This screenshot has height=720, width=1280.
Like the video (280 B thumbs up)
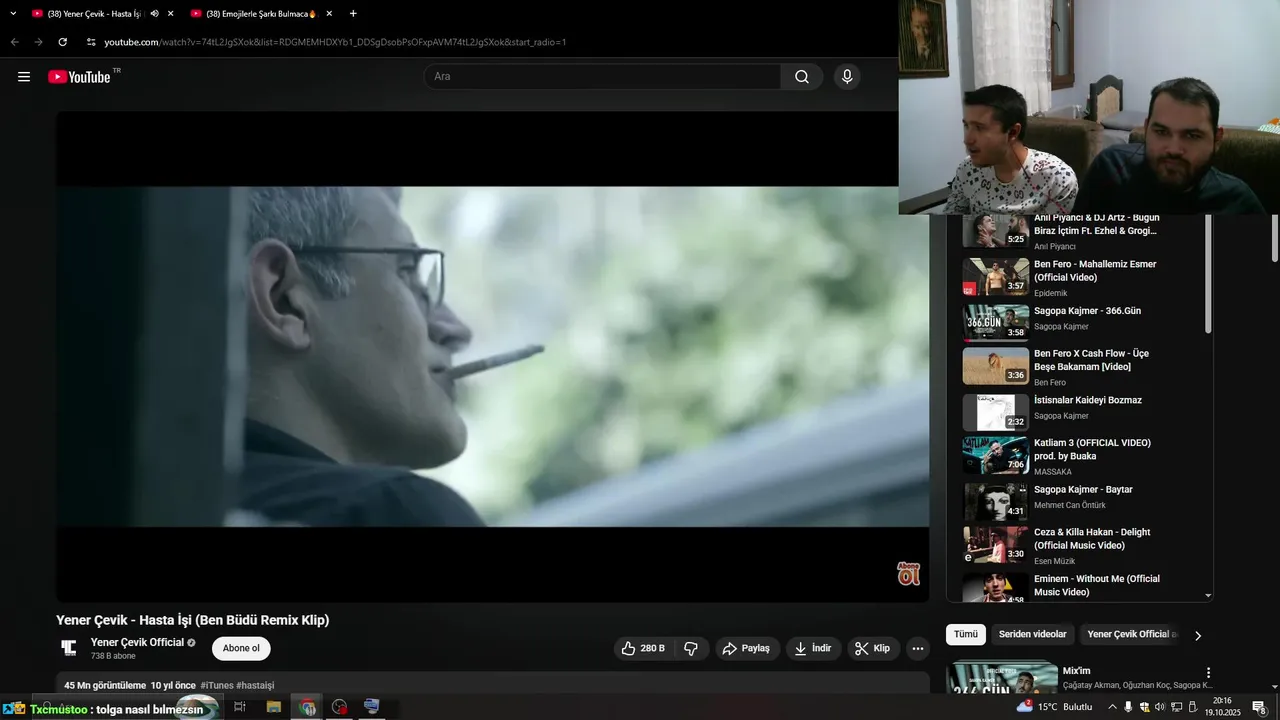coord(642,648)
